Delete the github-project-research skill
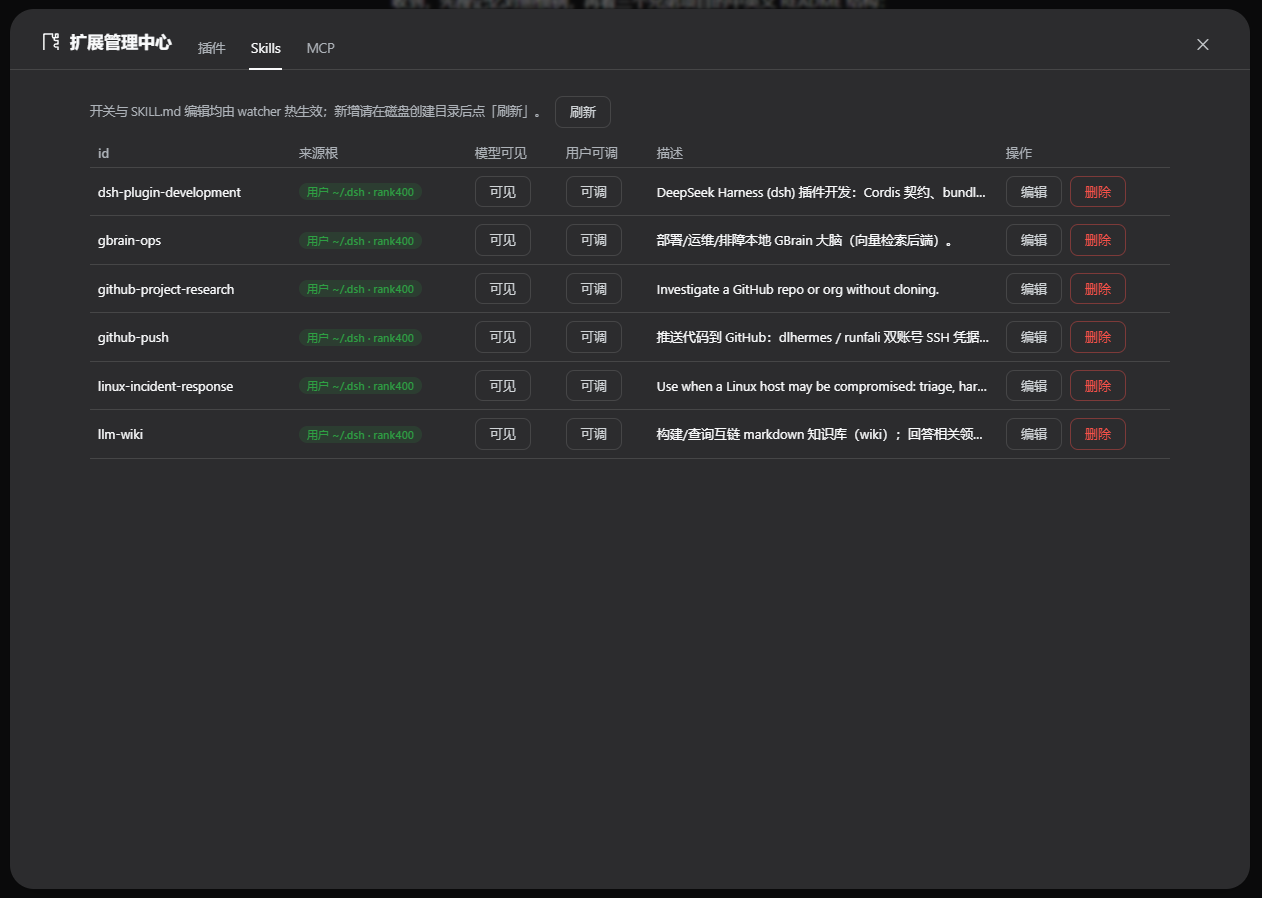Viewport: 1262px width, 898px height. pyautogui.click(x=1098, y=289)
